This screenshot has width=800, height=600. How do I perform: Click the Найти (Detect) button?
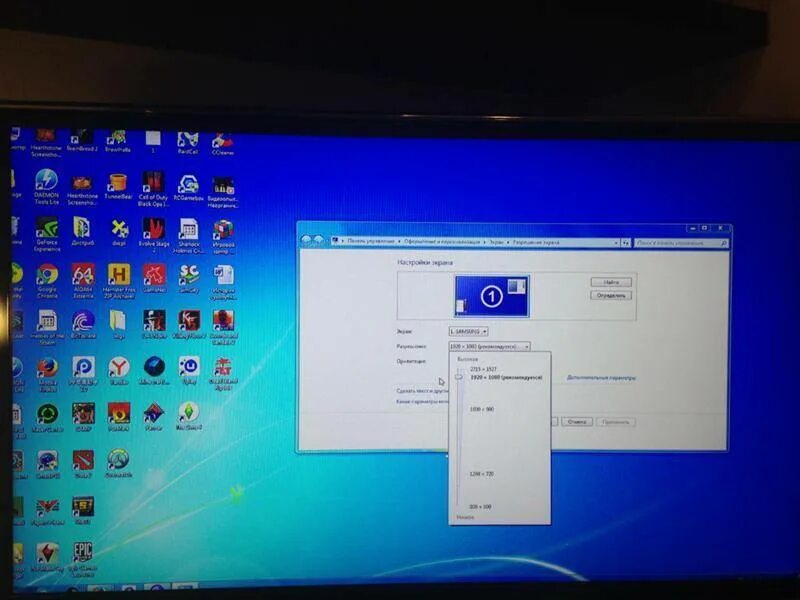[611, 282]
